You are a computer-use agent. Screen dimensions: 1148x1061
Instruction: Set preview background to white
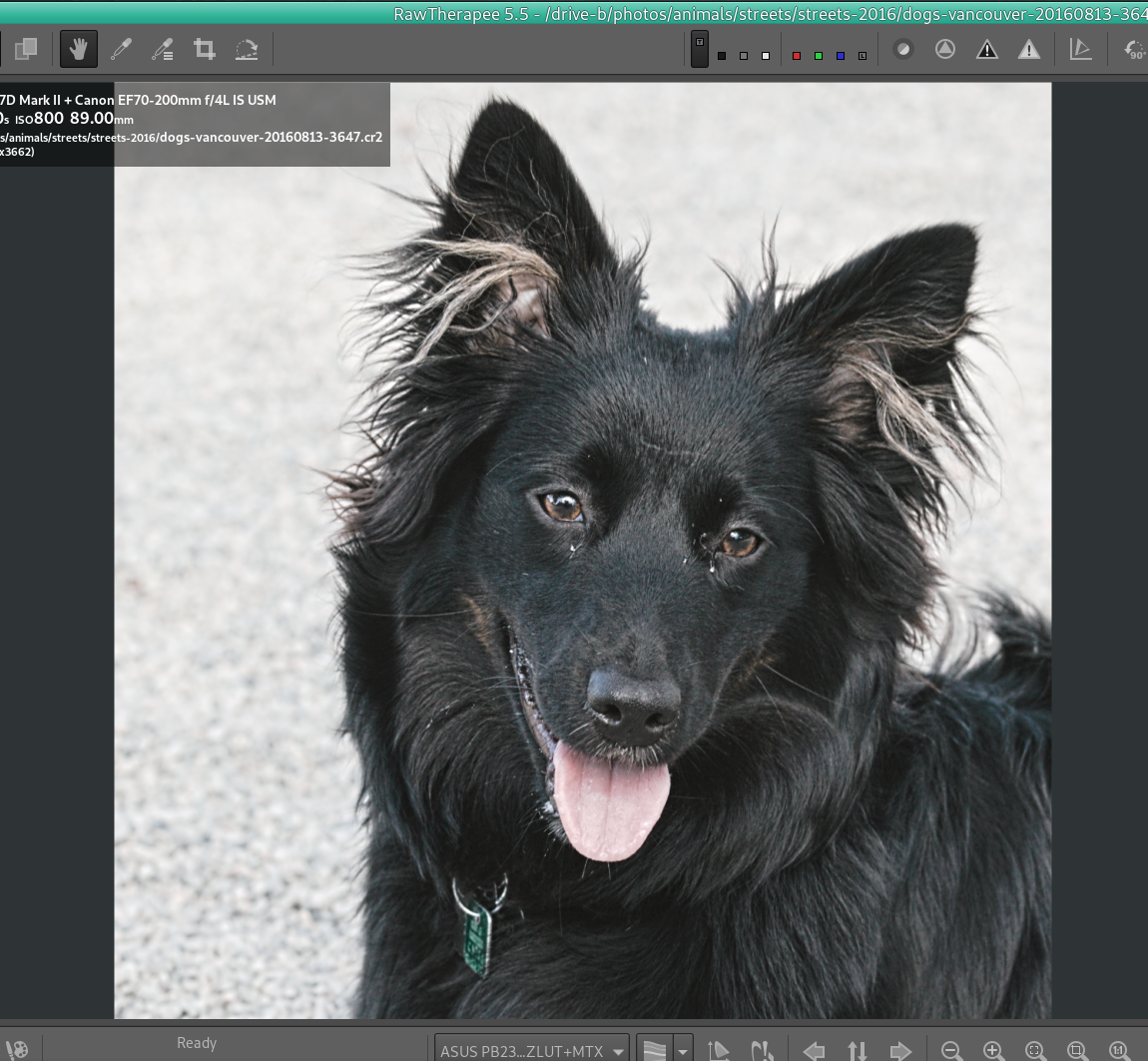766,56
